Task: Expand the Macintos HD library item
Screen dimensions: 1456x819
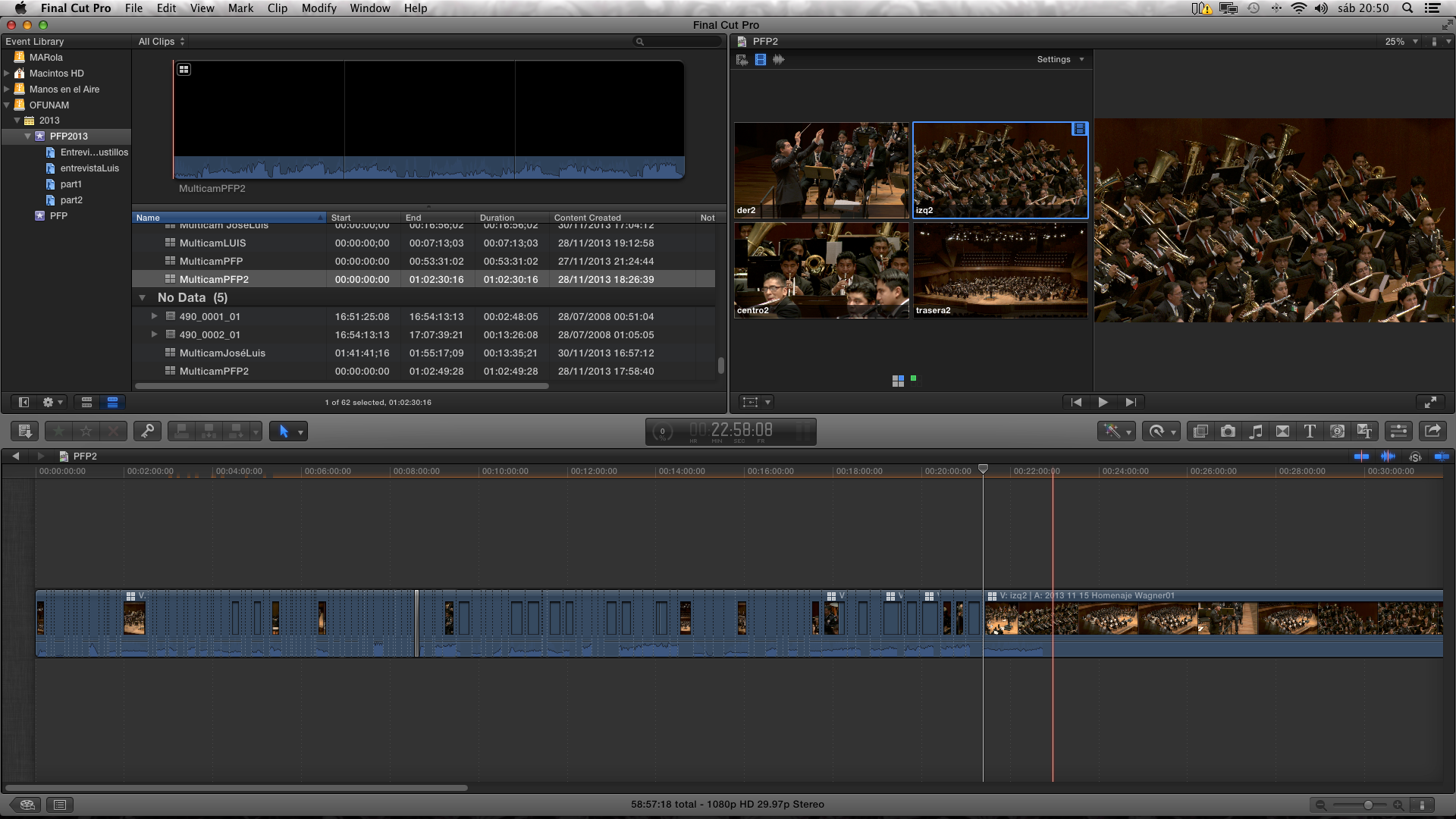Action: [7, 74]
